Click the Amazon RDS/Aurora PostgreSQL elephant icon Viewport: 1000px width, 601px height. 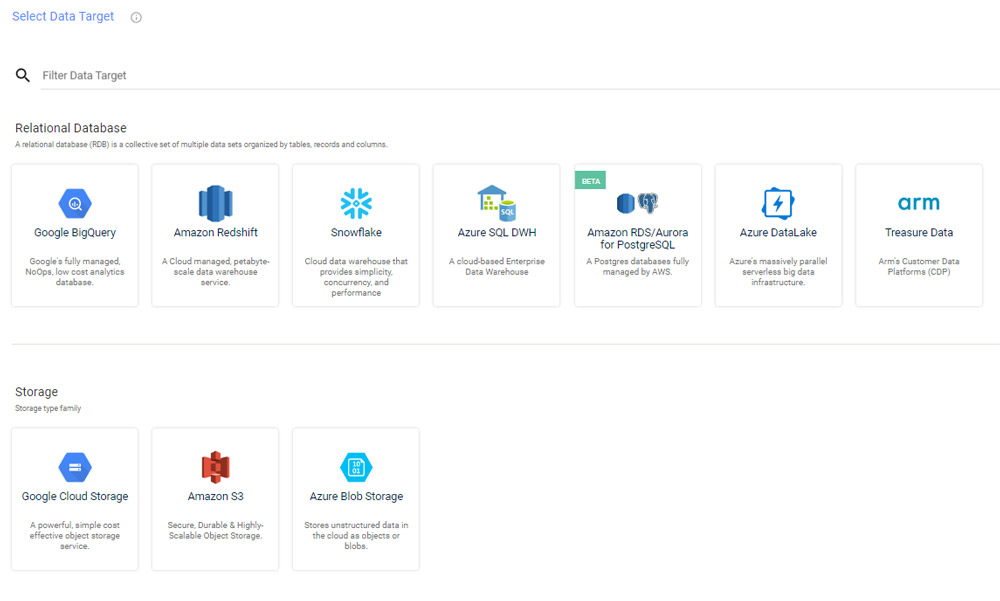point(647,204)
